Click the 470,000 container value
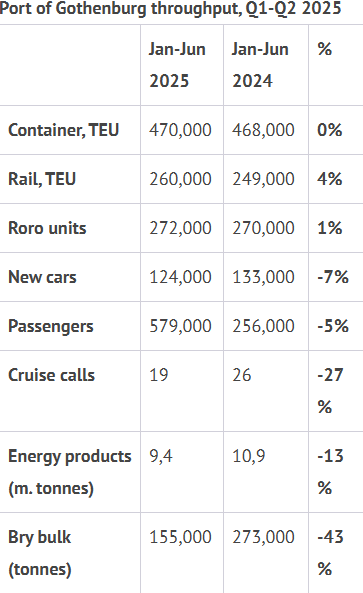The height and width of the screenshot is (593, 363). 180,130
